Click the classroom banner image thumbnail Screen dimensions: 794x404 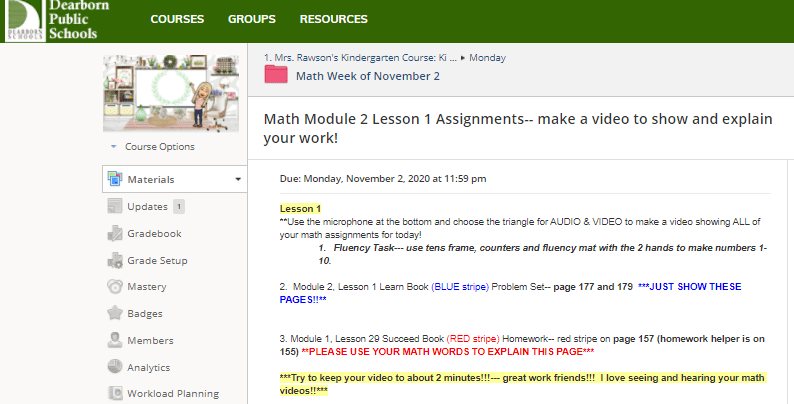click(171, 93)
